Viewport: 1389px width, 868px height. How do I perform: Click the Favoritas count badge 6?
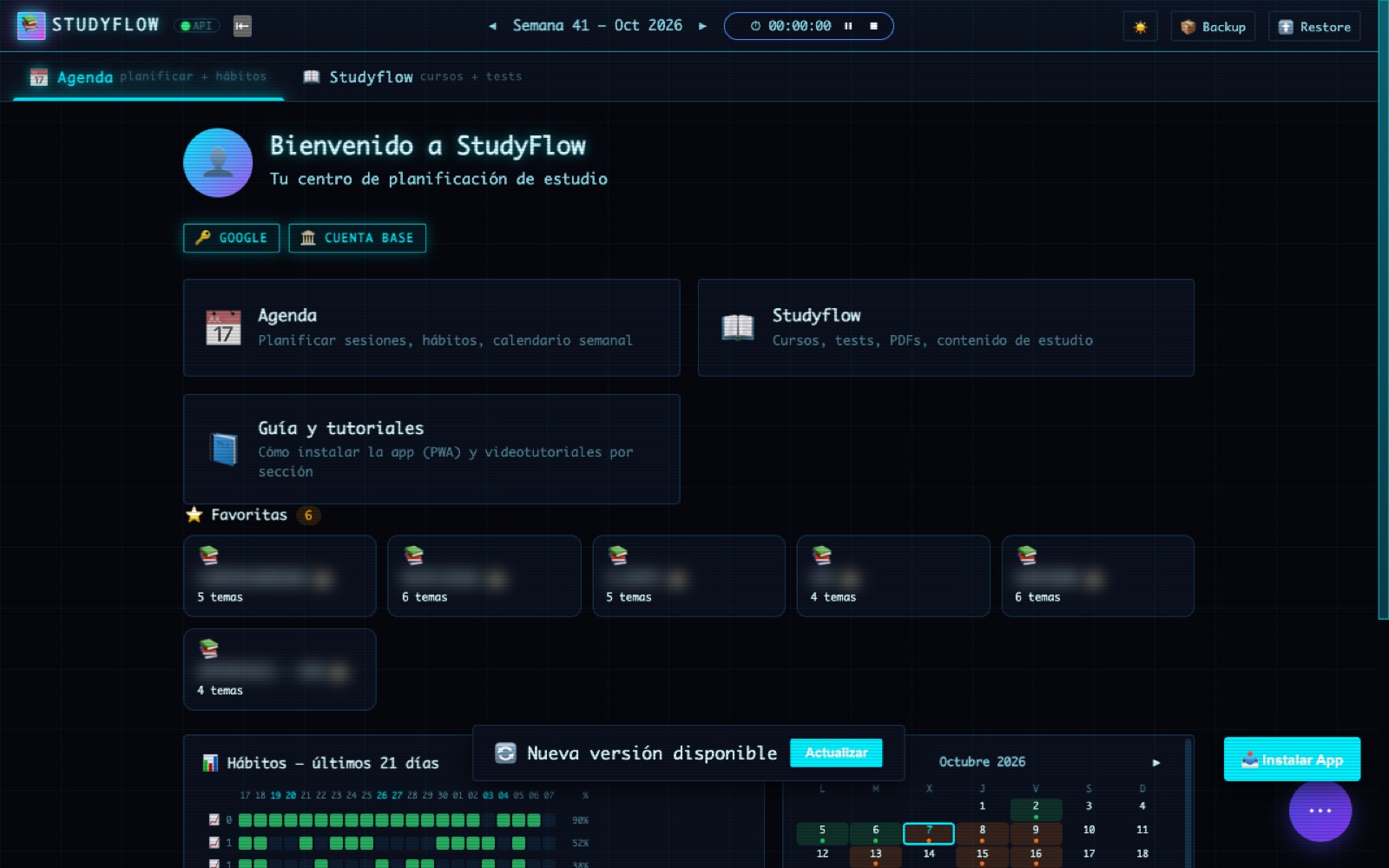point(308,516)
